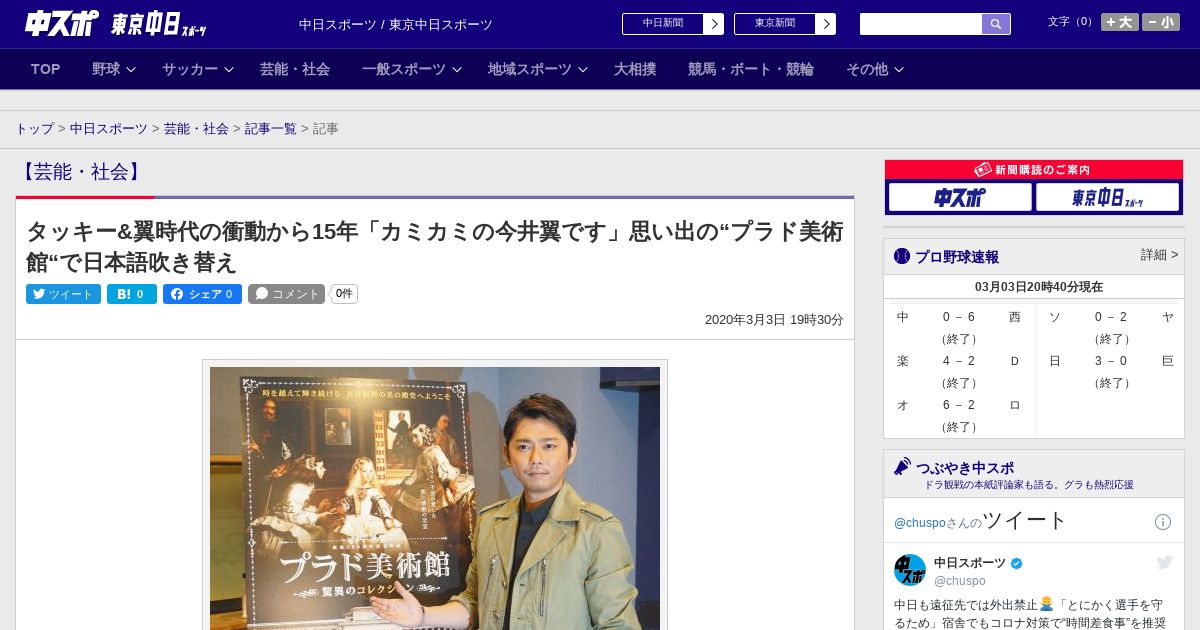Open 競馬・ボート・競輪 navigation item
This screenshot has height=630, width=1200.
point(751,69)
